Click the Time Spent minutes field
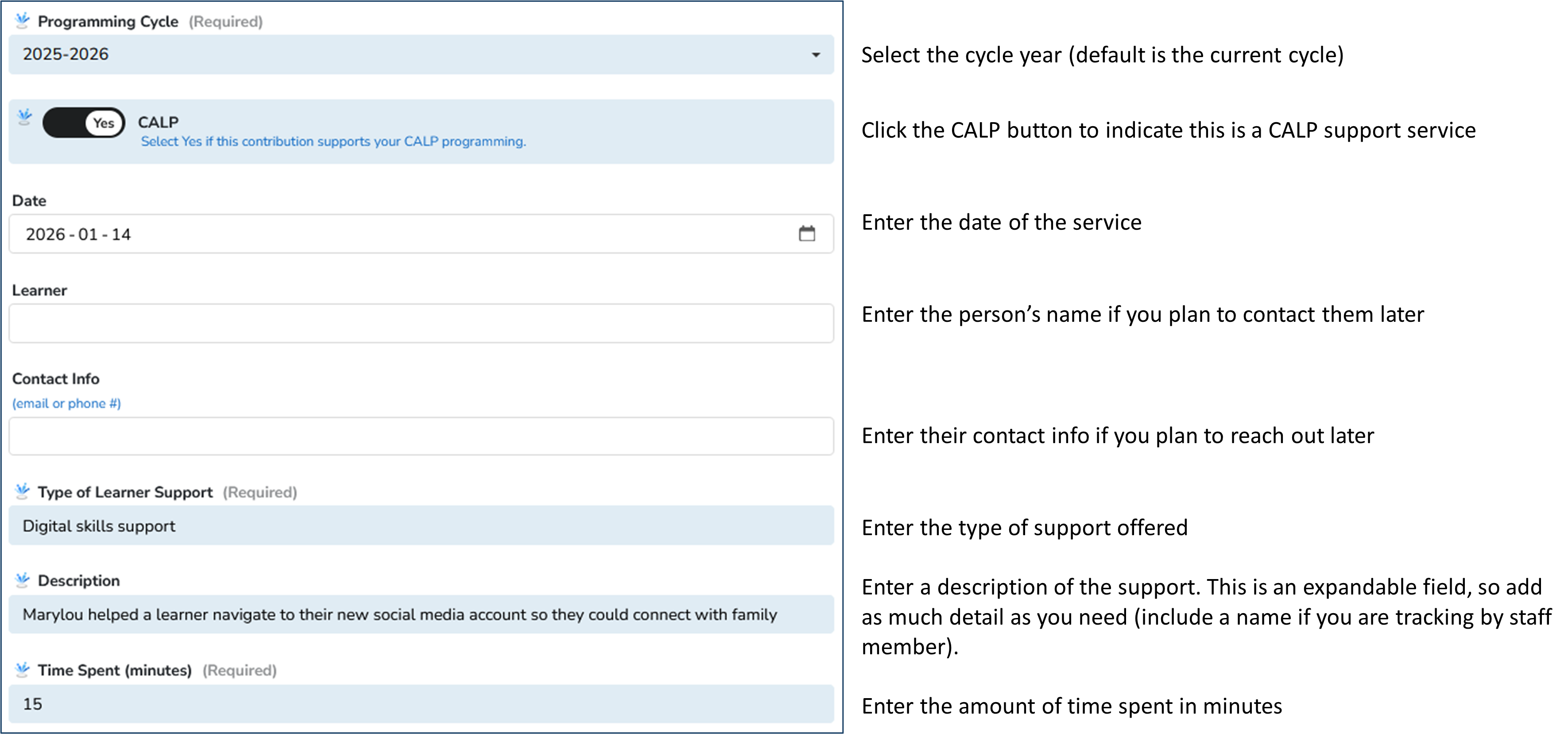 (421, 704)
